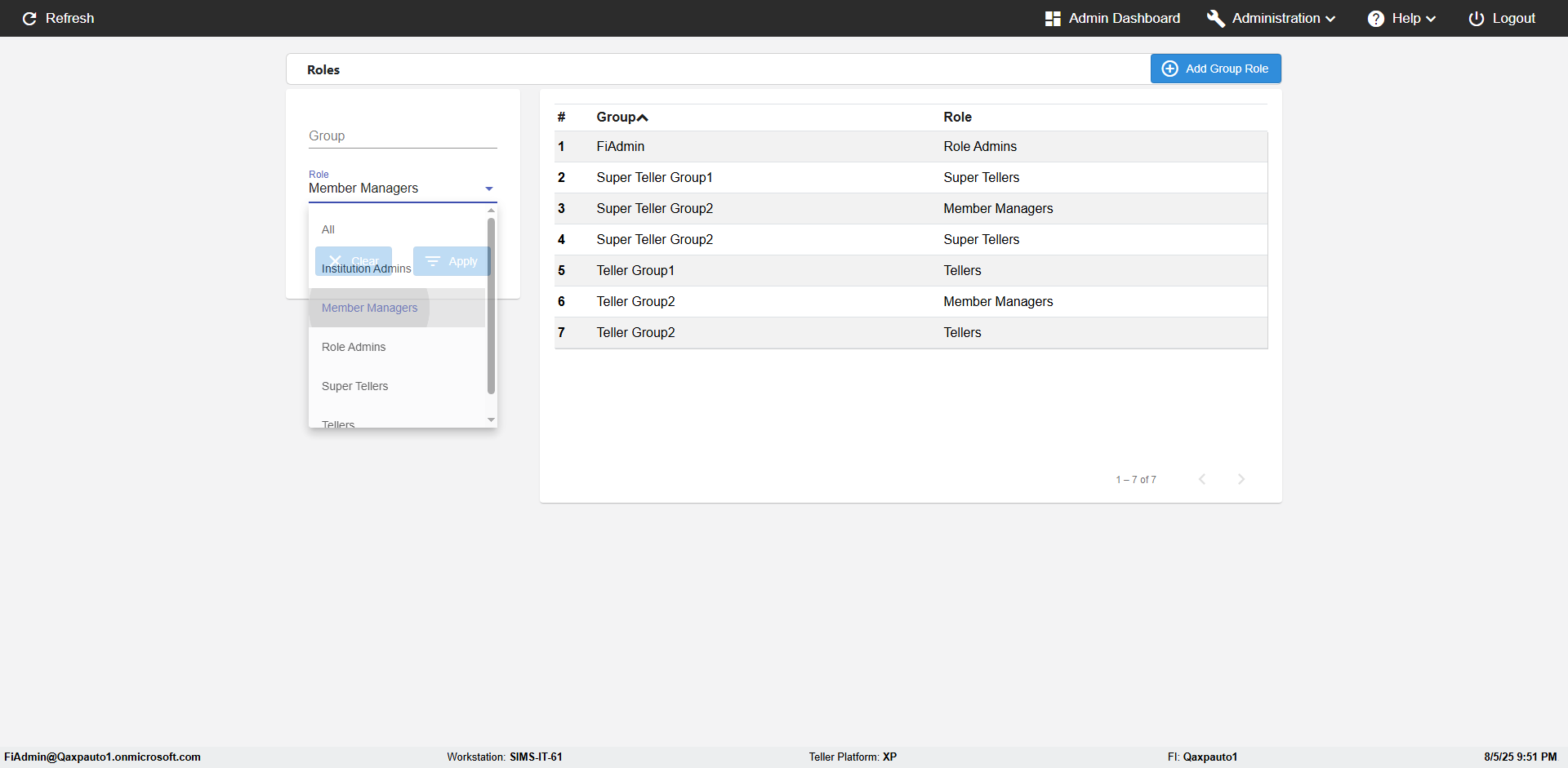This screenshot has height=768, width=1568.
Task: Go to next page of roles table
Action: (1241, 479)
